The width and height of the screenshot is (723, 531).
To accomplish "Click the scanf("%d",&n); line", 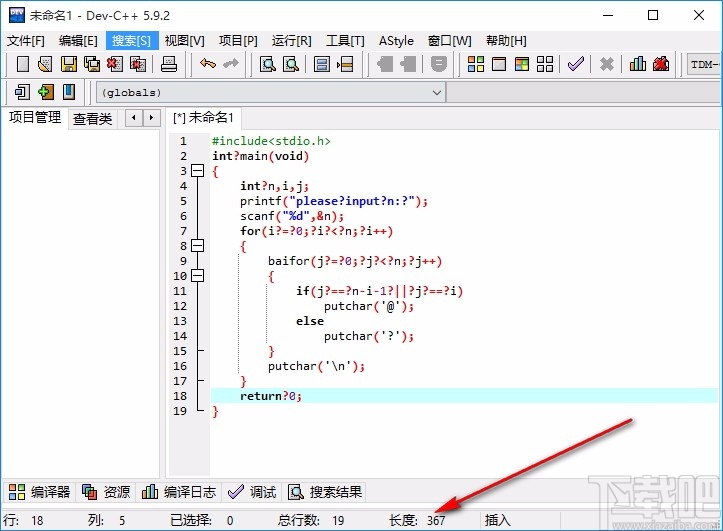I will coord(292,216).
